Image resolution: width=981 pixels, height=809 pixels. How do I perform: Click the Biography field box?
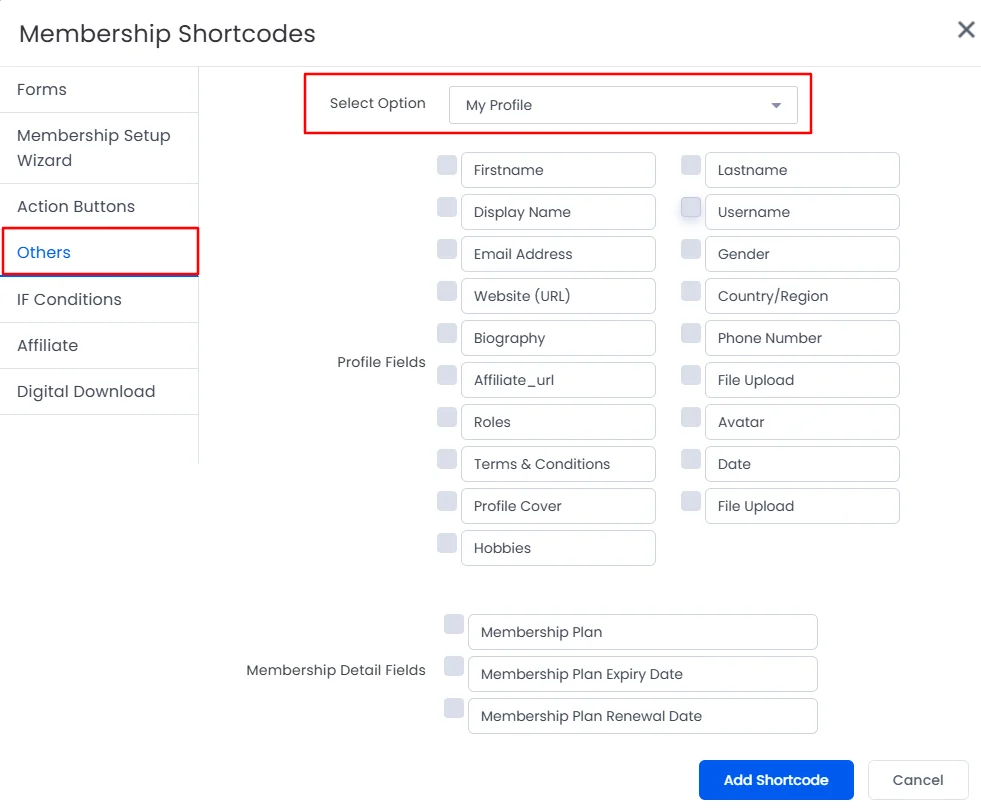point(558,338)
